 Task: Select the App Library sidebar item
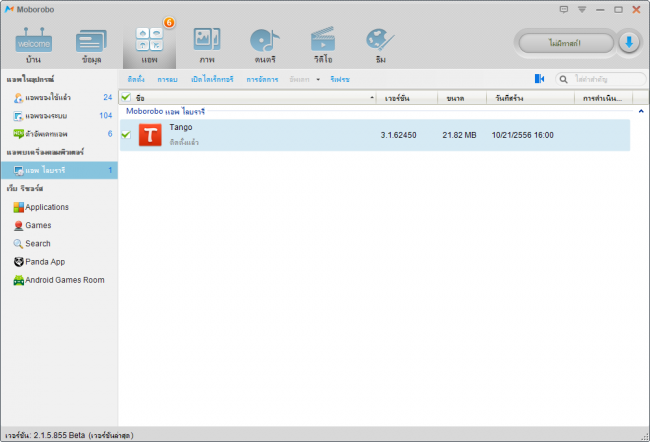(59, 170)
